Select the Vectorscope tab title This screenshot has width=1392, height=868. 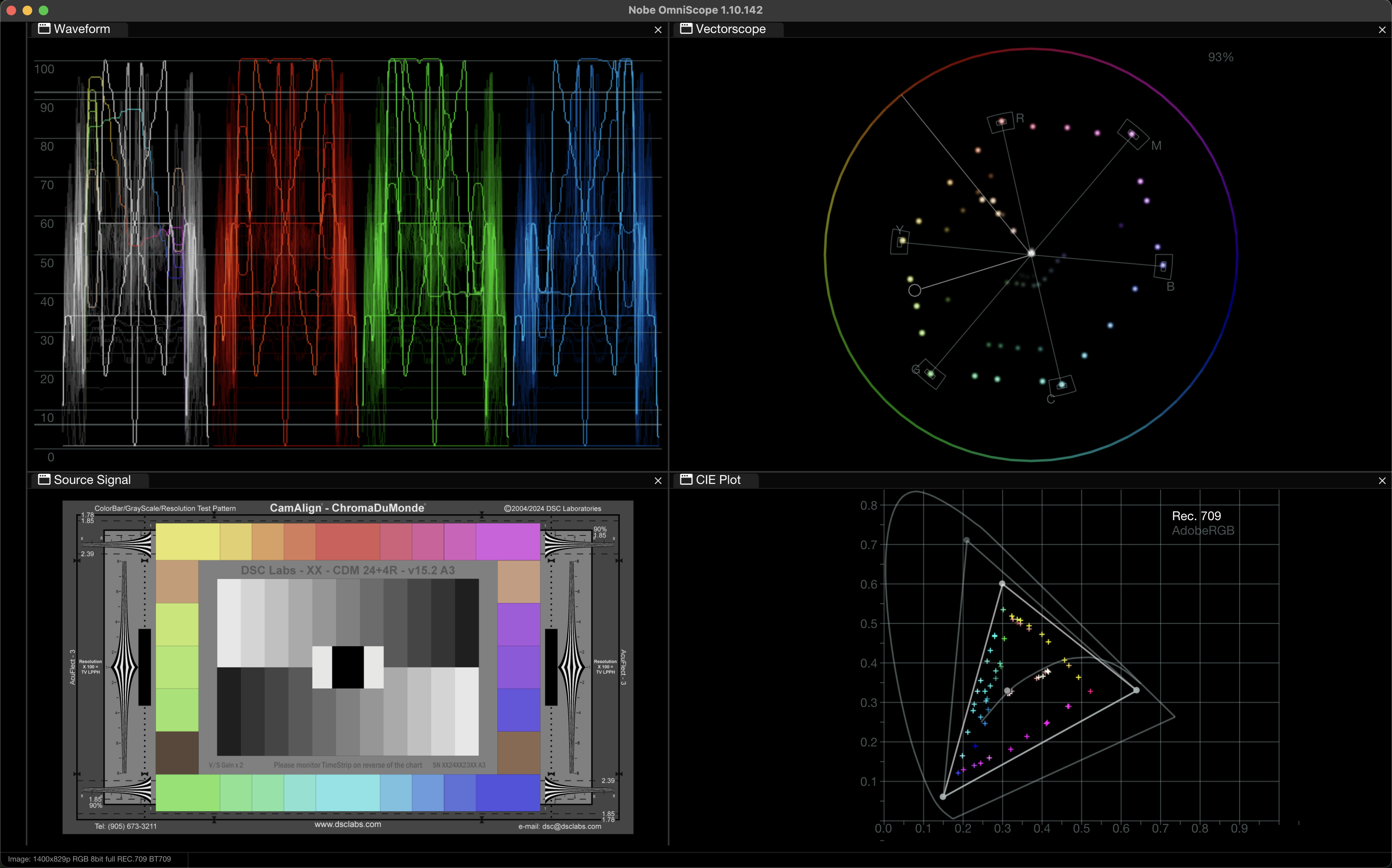(x=731, y=29)
